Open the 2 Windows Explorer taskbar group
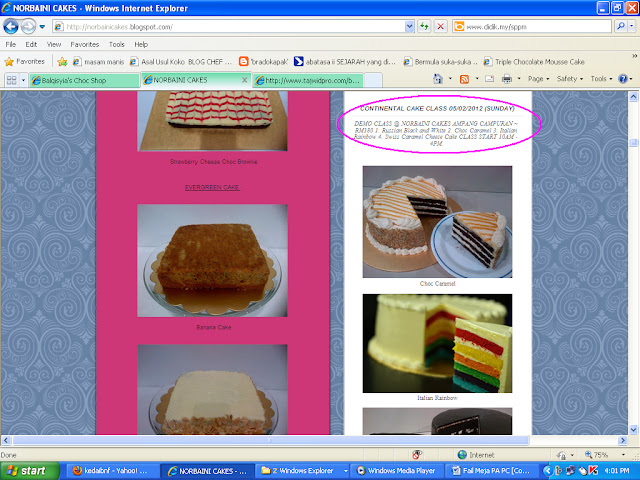Screen dimensions: 640x480 [304, 471]
